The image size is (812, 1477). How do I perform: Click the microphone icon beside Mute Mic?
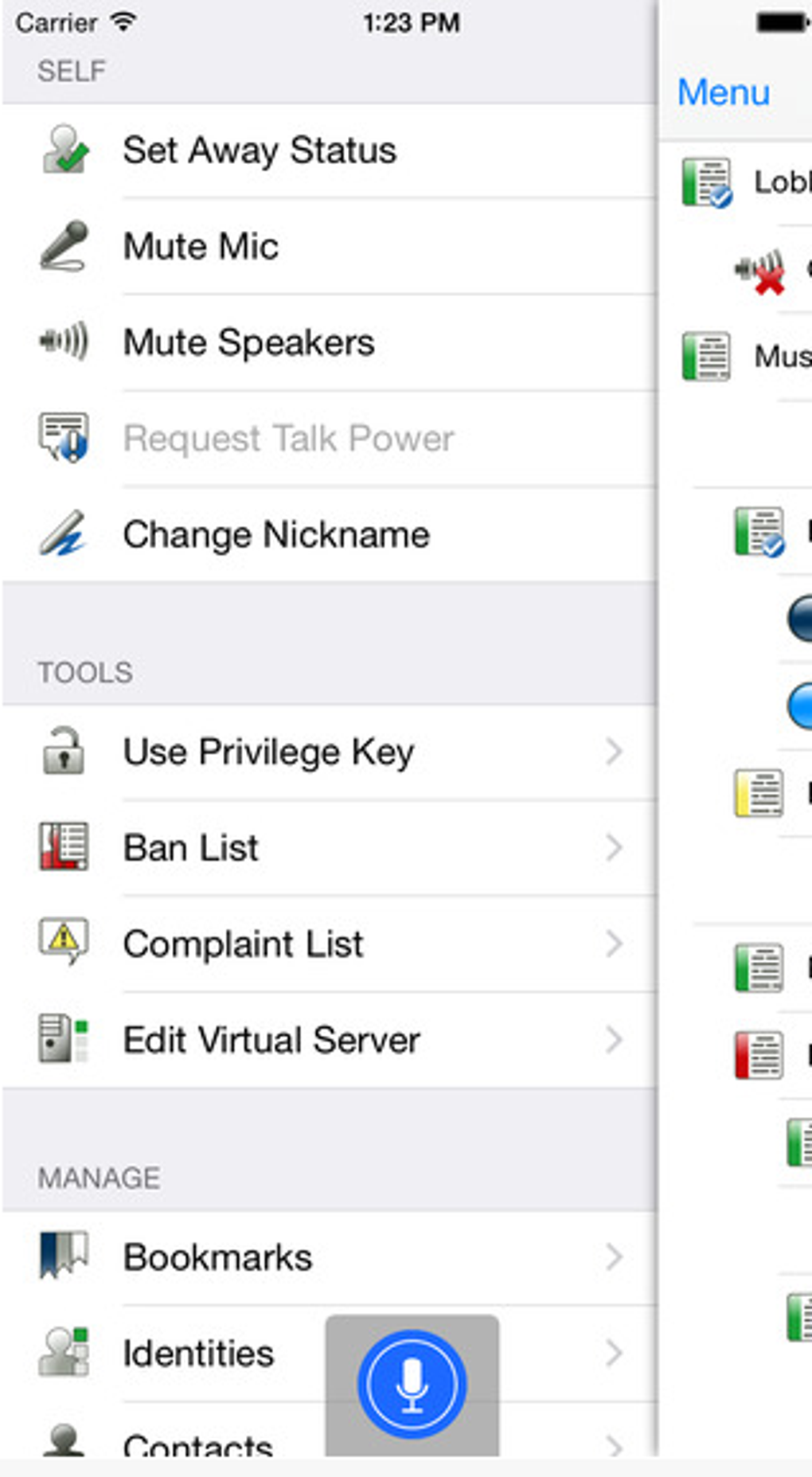(x=64, y=245)
